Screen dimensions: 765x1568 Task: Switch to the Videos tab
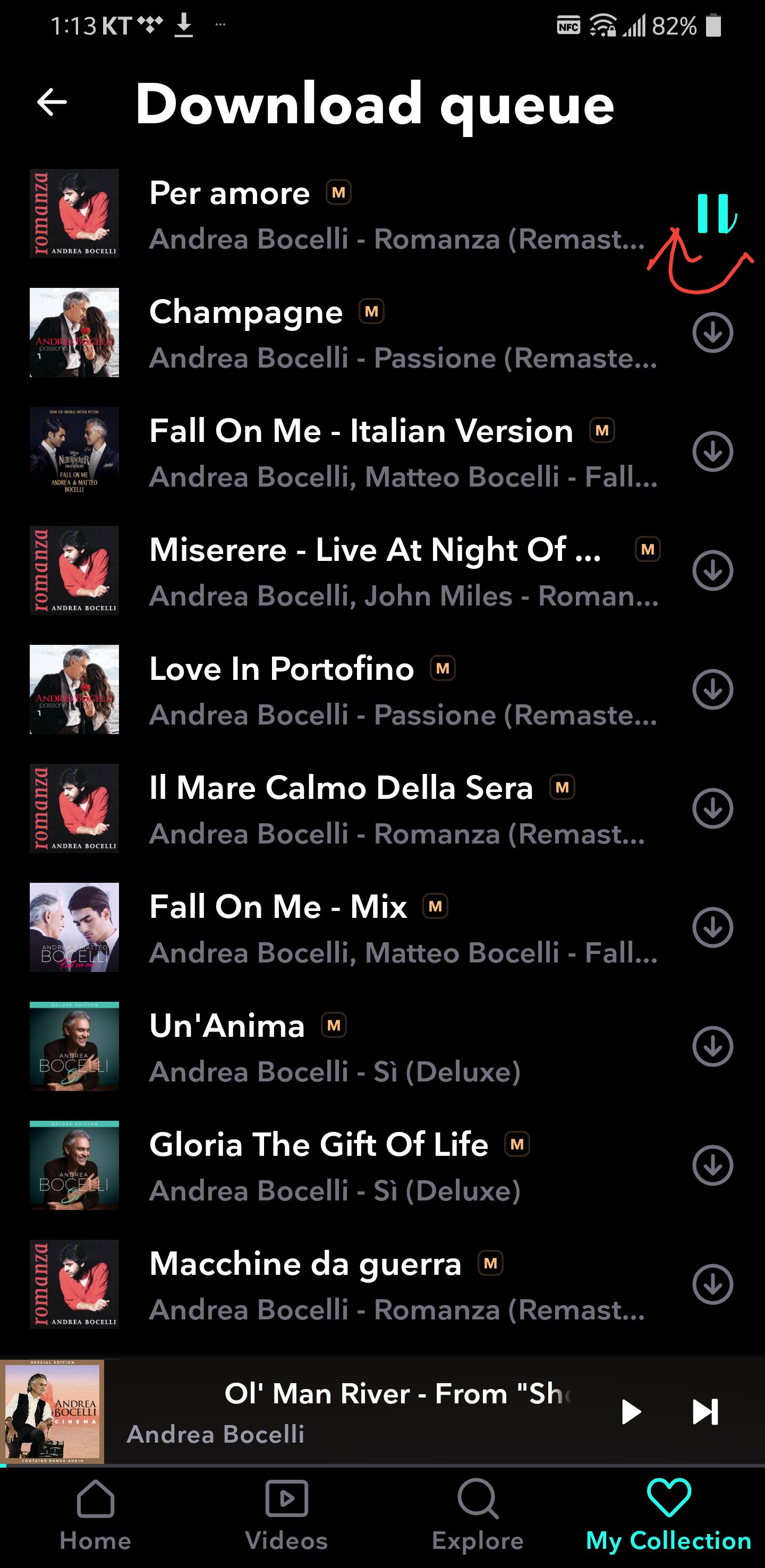click(287, 1514)
